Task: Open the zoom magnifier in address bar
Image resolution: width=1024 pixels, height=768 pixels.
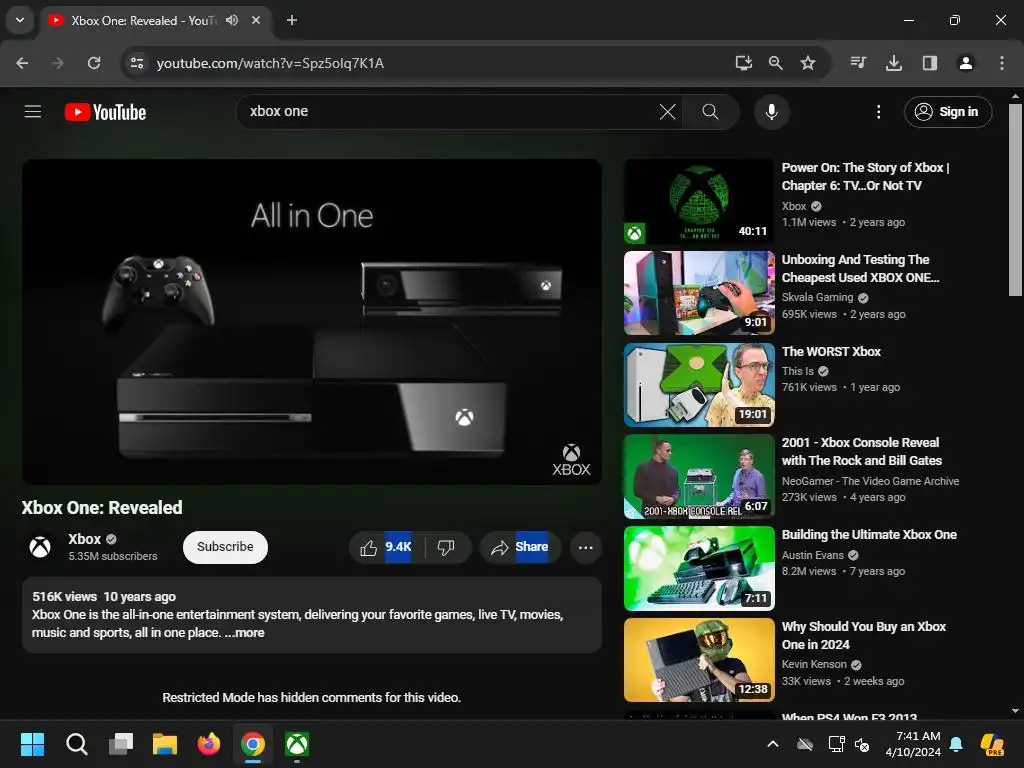Action: click(x=776, y=63)
